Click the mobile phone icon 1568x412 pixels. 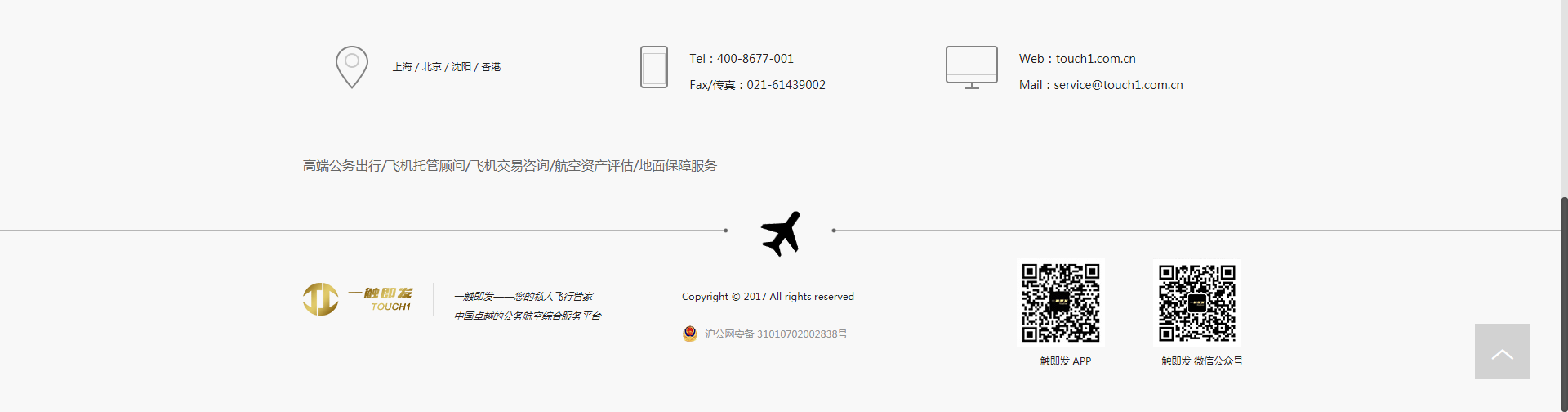(654, 67)
